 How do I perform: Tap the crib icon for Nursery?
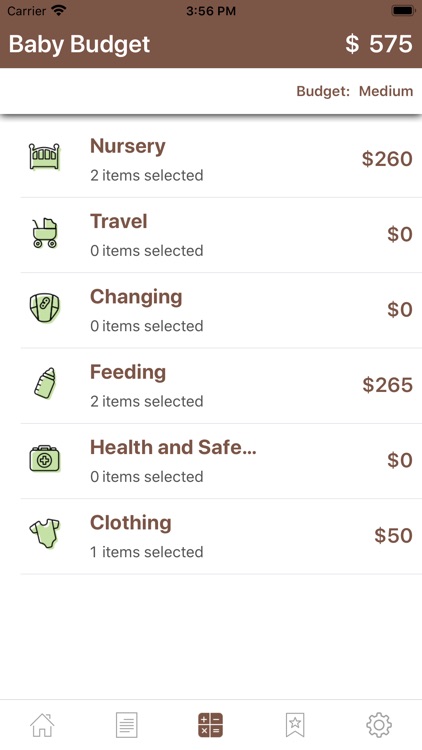coord(44,156)
